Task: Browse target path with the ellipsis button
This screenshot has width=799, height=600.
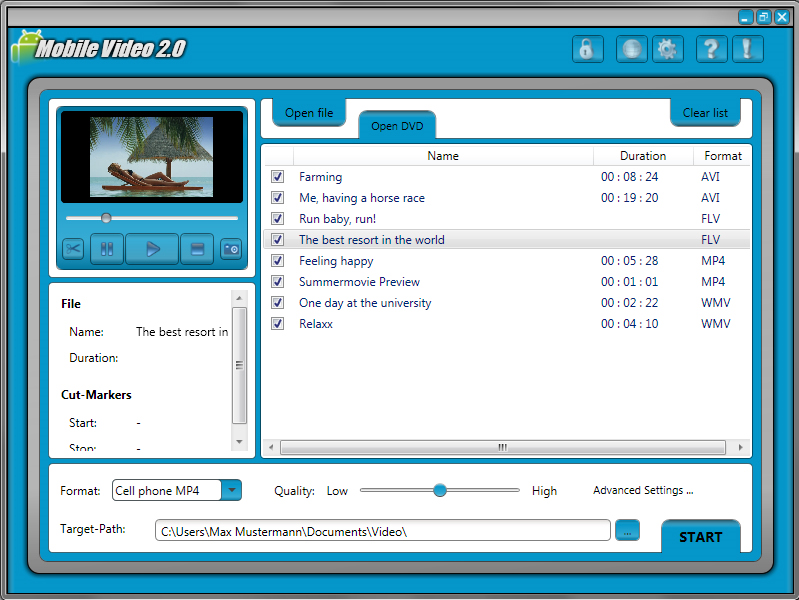Action: coord(627,531)
